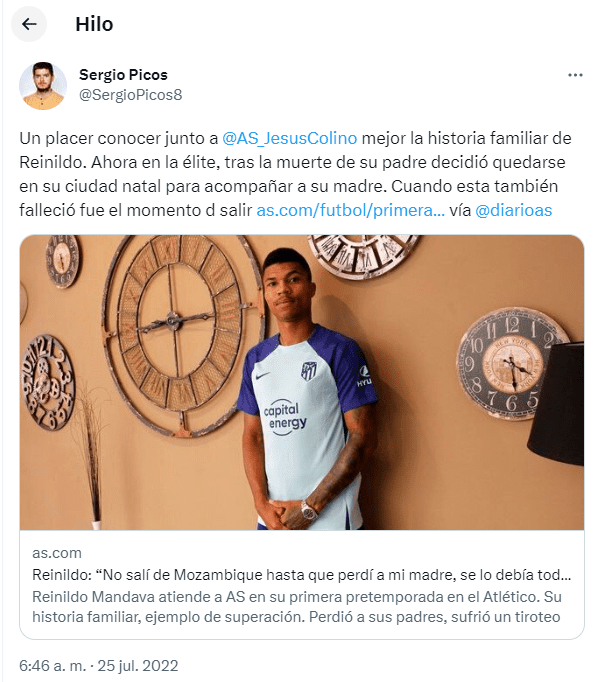Open the tweet timestamp 6:46 a. m.
The height and width of the screenshot is (682, 602).
[53, 666]
